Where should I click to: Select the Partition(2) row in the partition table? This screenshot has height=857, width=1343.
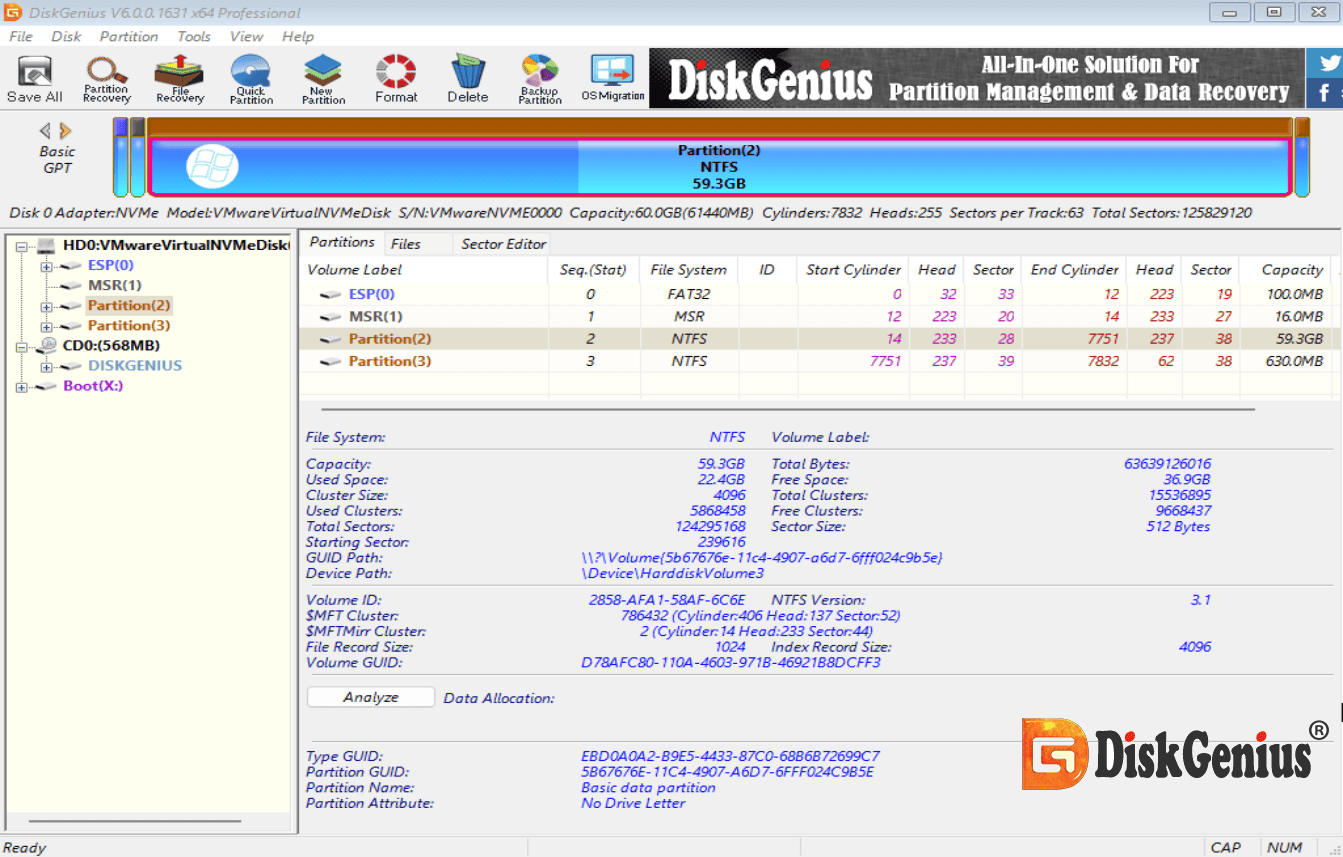817,339
